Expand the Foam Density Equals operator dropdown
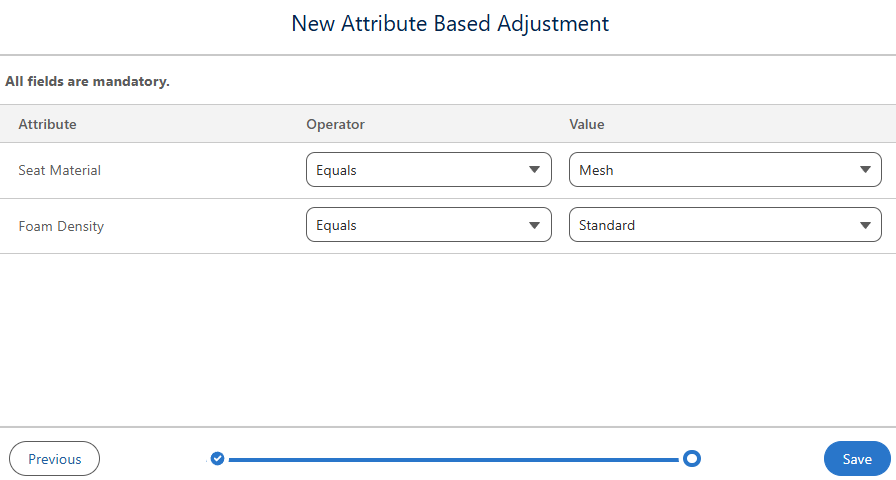The width and height of the screenshot is (896, 480). (429, 225)
